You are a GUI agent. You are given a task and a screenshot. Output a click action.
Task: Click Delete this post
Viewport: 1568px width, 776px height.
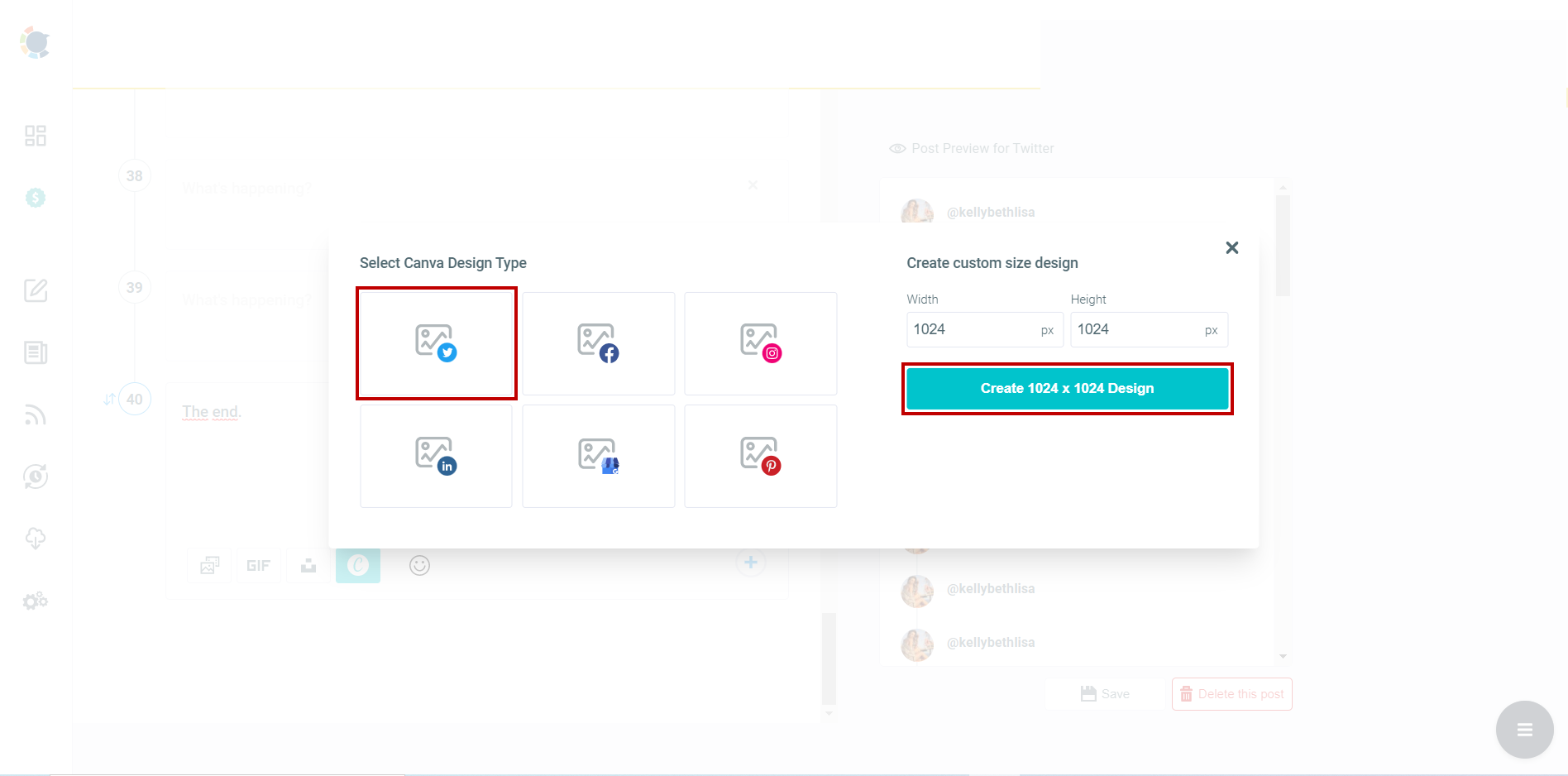(x=1231, y=694)
